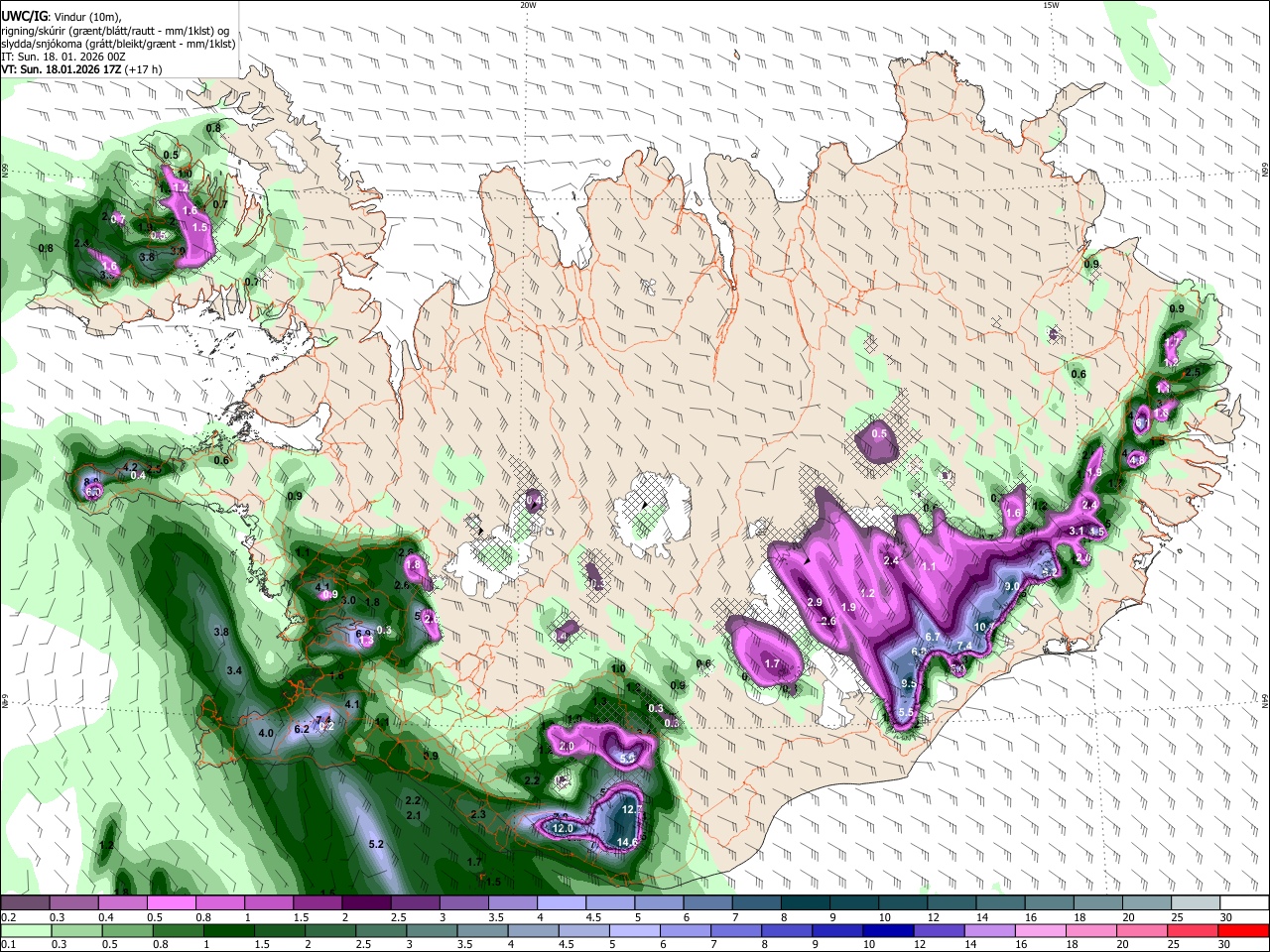Click the darkest plum swatch above snow-scale label 2
Image resolution: width=1270 pixels, height=952 pixels.
365,903
